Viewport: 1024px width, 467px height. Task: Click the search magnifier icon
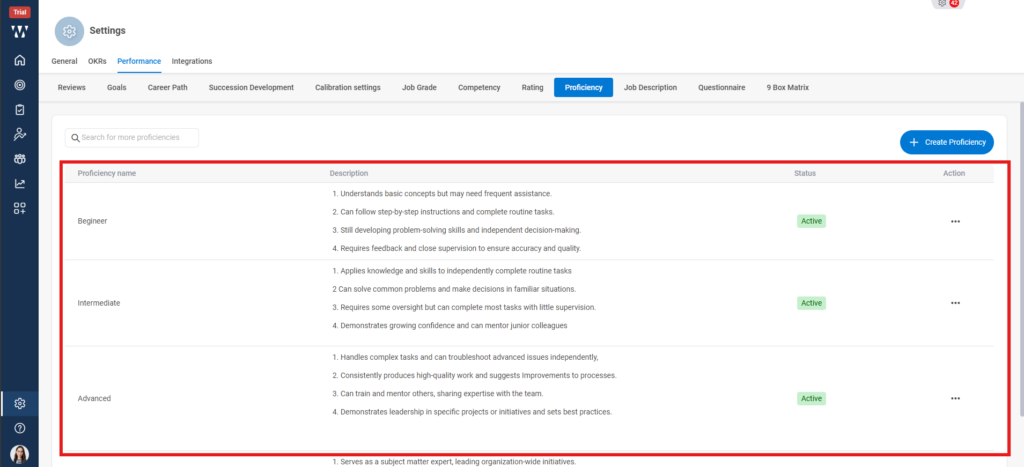[76, 138]
